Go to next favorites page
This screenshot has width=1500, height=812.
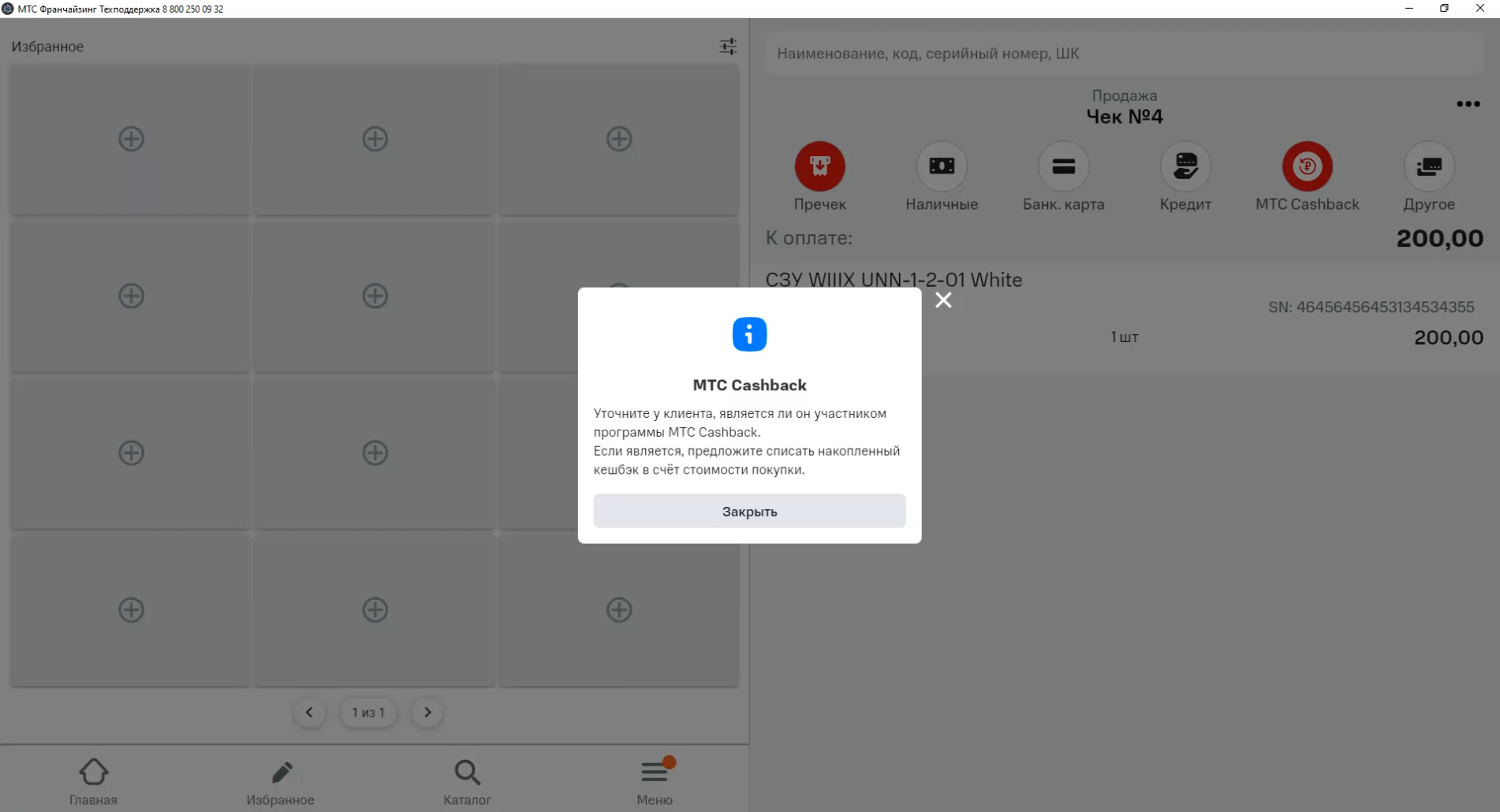click(x=427, y=712)
